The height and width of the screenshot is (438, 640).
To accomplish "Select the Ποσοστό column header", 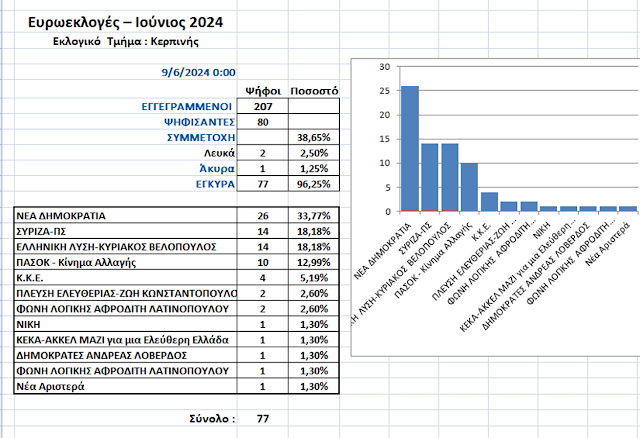I will (x=314, y=91).
